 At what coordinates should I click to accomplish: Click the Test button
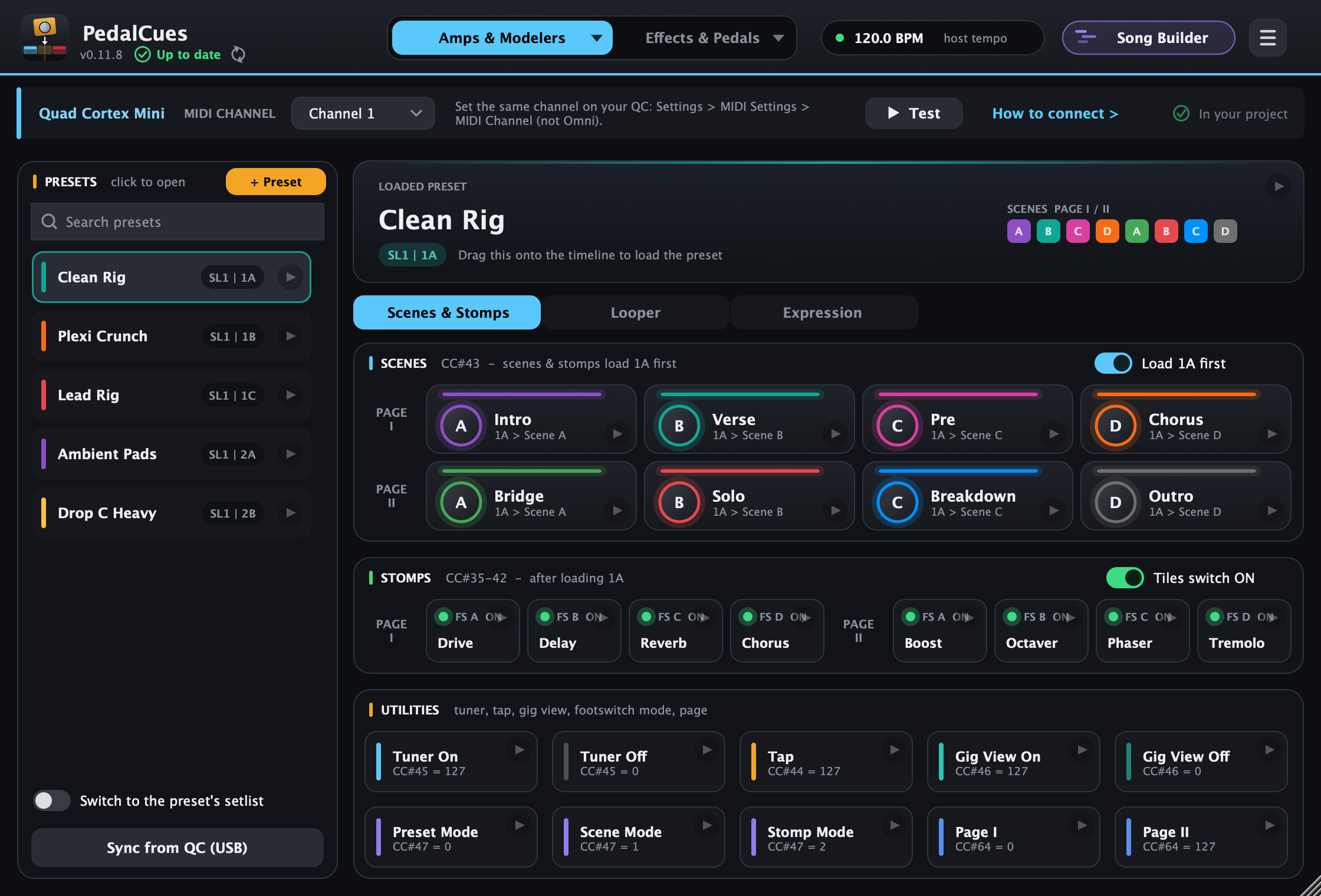point(913,113)
